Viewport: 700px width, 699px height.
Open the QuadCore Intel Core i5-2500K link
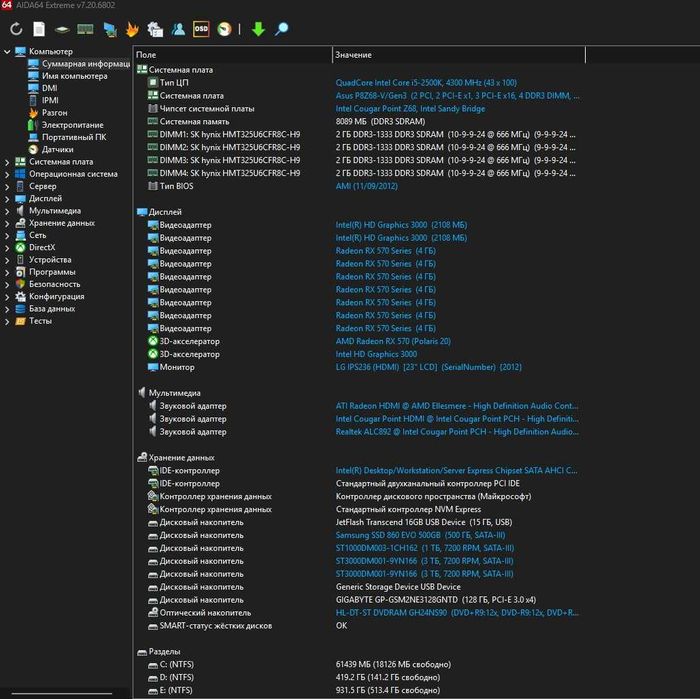426,83
